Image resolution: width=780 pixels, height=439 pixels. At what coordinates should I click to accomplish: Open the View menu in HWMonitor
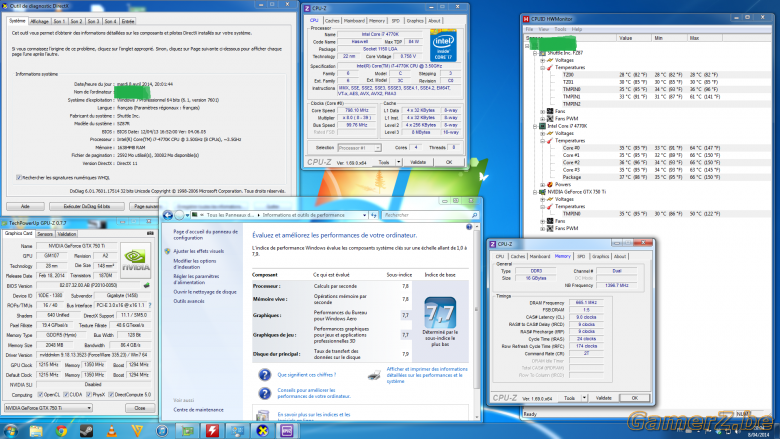(544, 29)
